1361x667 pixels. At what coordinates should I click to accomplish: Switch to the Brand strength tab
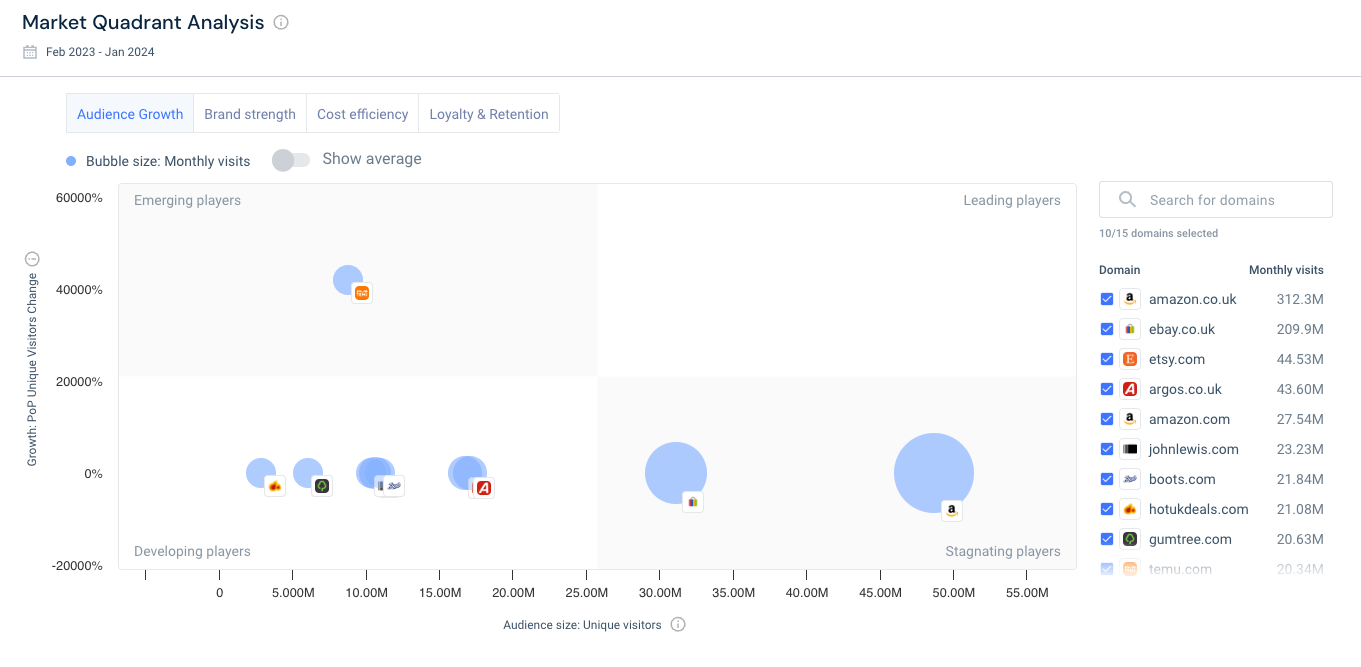(x=250, y=114)
